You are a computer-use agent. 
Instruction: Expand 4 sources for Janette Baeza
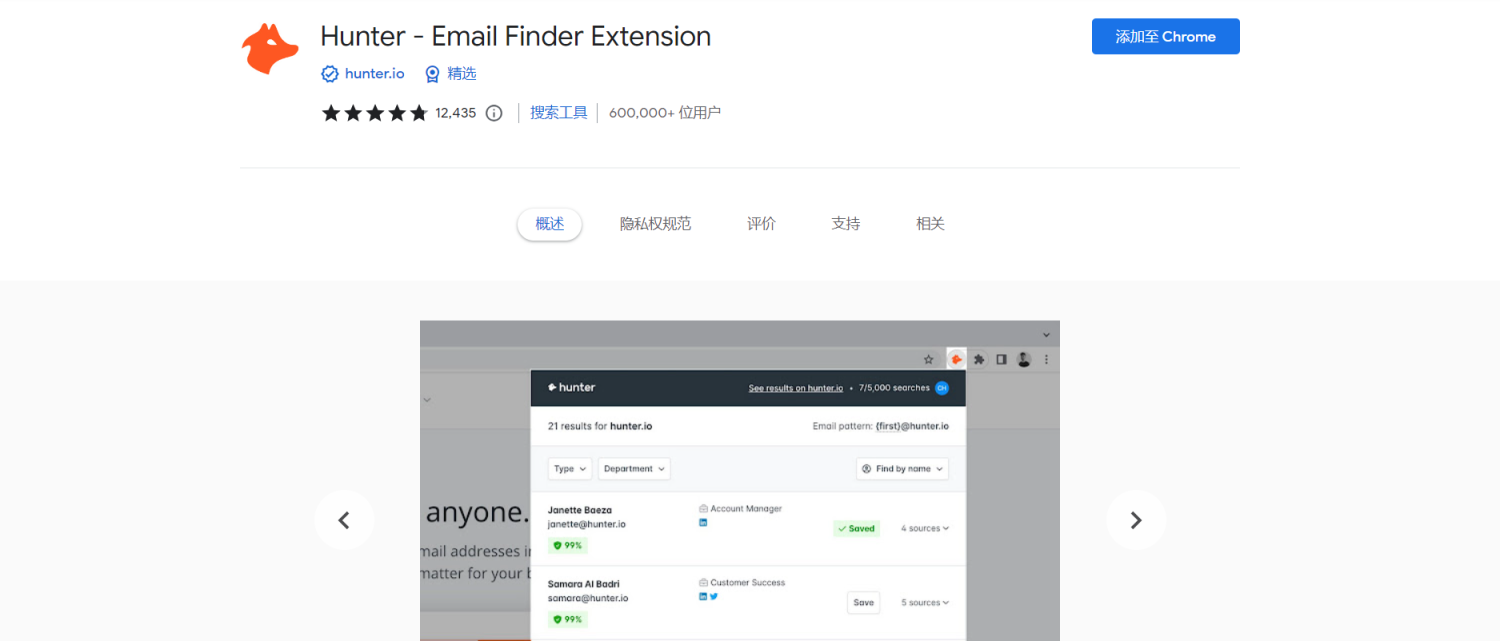(923, 528)
